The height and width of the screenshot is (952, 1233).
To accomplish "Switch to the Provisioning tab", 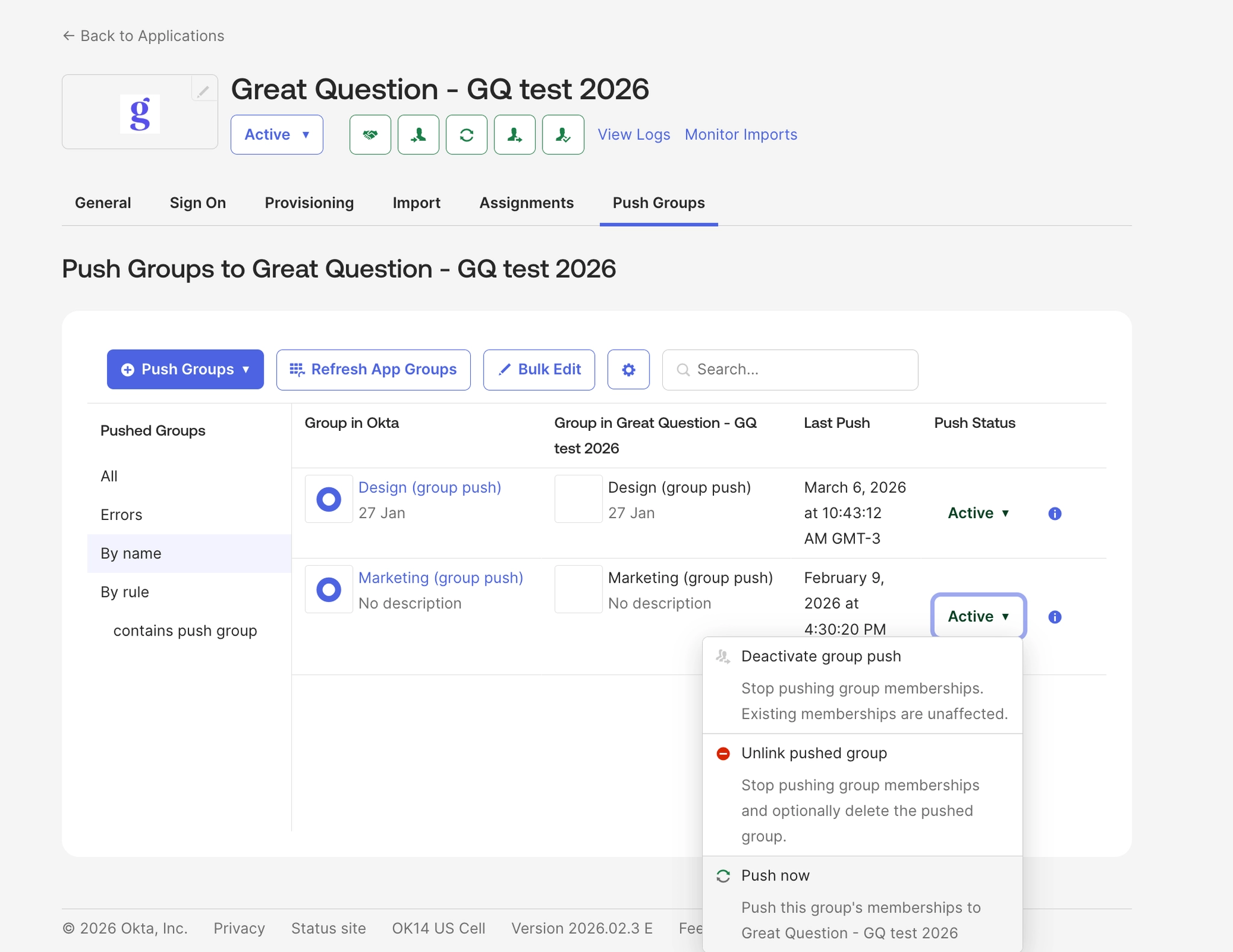I will (x=309, y=203).
